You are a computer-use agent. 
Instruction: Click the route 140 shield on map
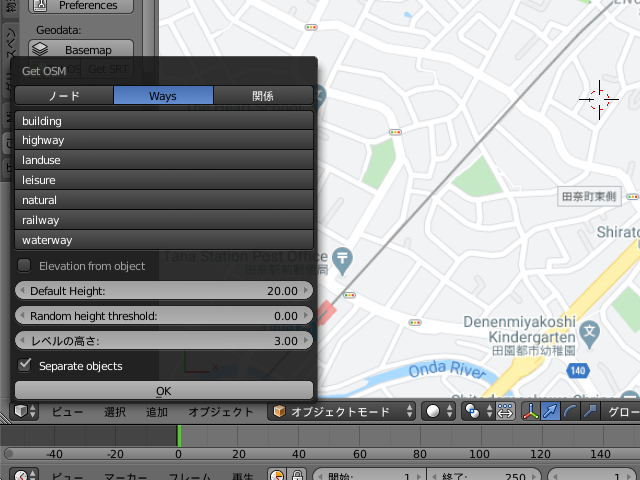pos(578,371)
